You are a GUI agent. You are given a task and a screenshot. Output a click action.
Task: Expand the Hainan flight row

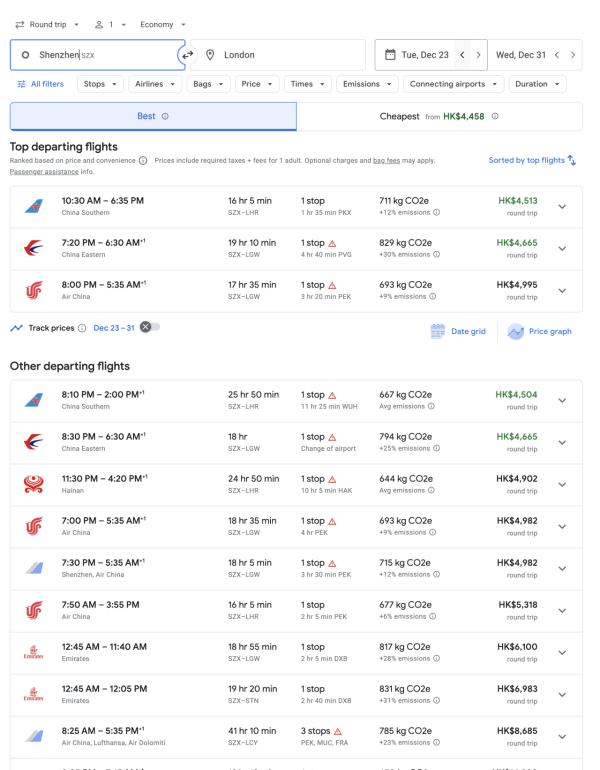(x=562, y=485)
